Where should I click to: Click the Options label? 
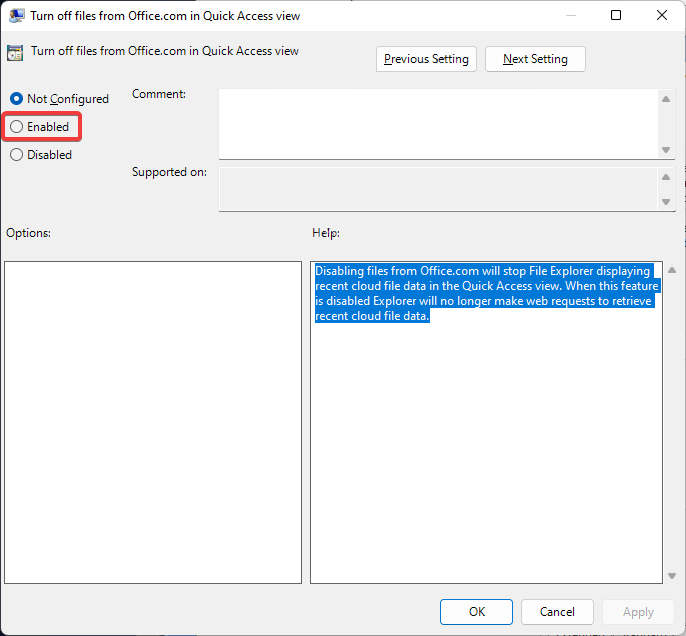(x=28, y=233)
